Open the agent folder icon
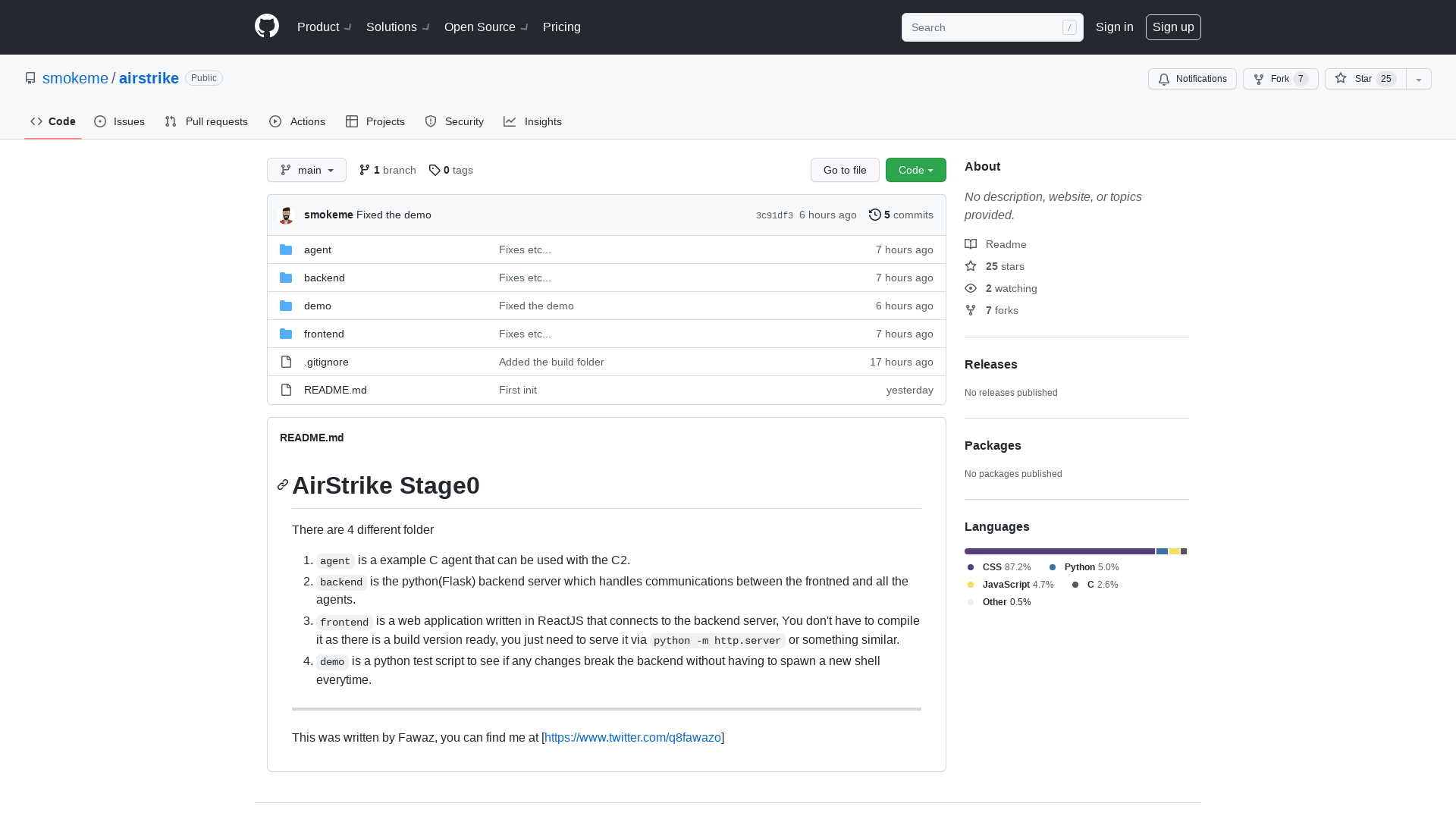Viewport: 1456px width, 819px height. [286, 249]
